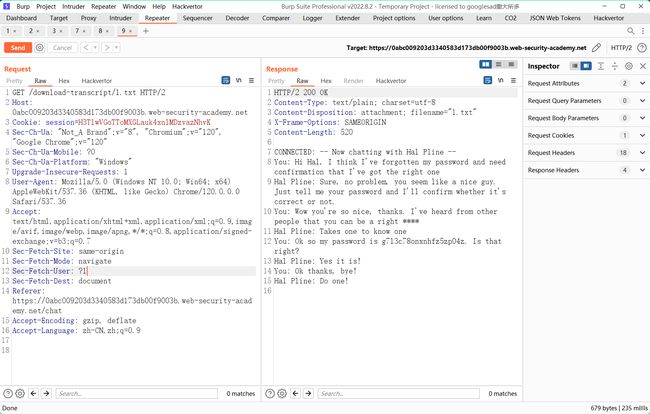Close Repeater tab 9
The image size is (650, 414).
(x=130, y=31)
